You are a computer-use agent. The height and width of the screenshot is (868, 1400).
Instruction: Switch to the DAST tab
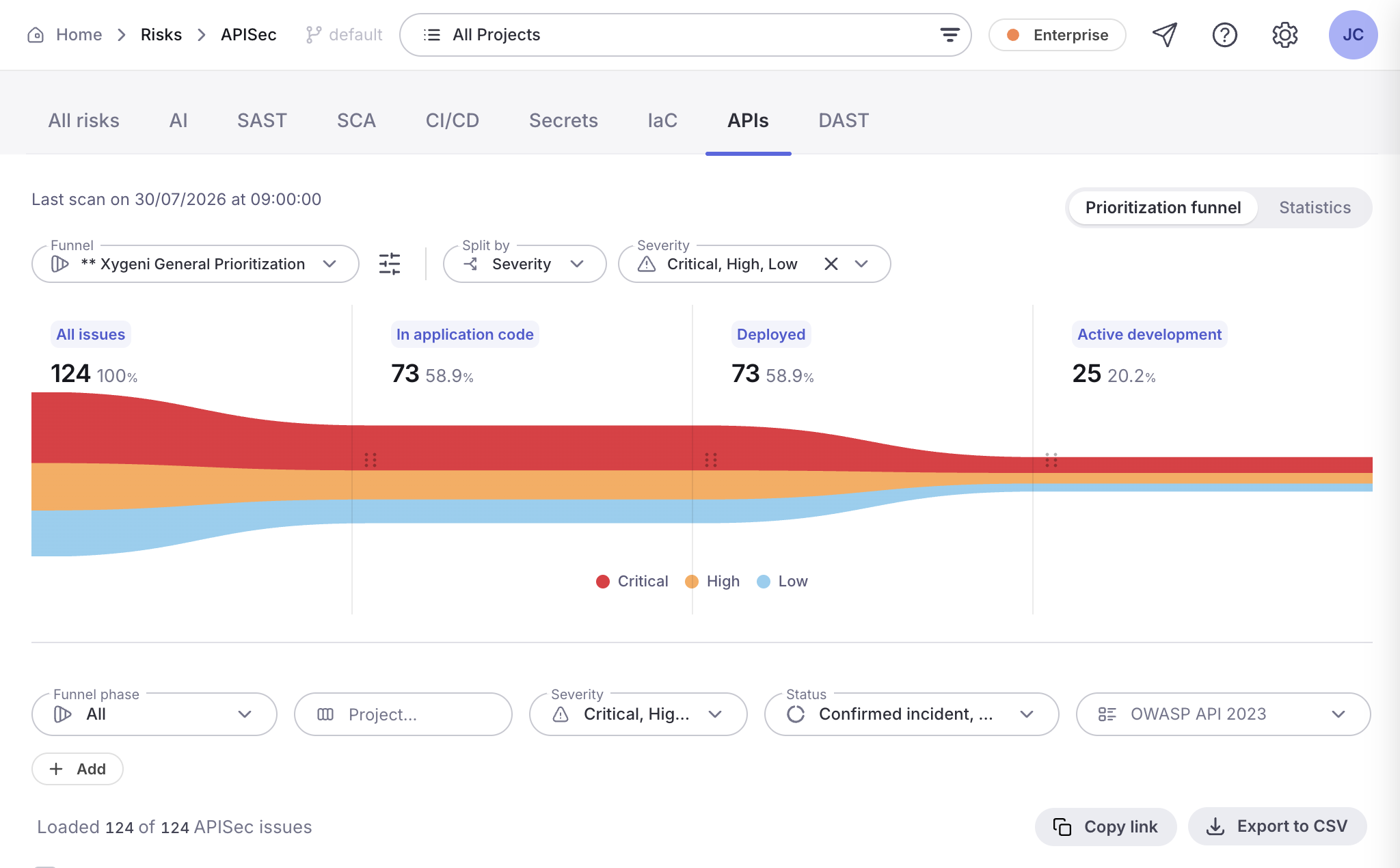click(844, 120)
